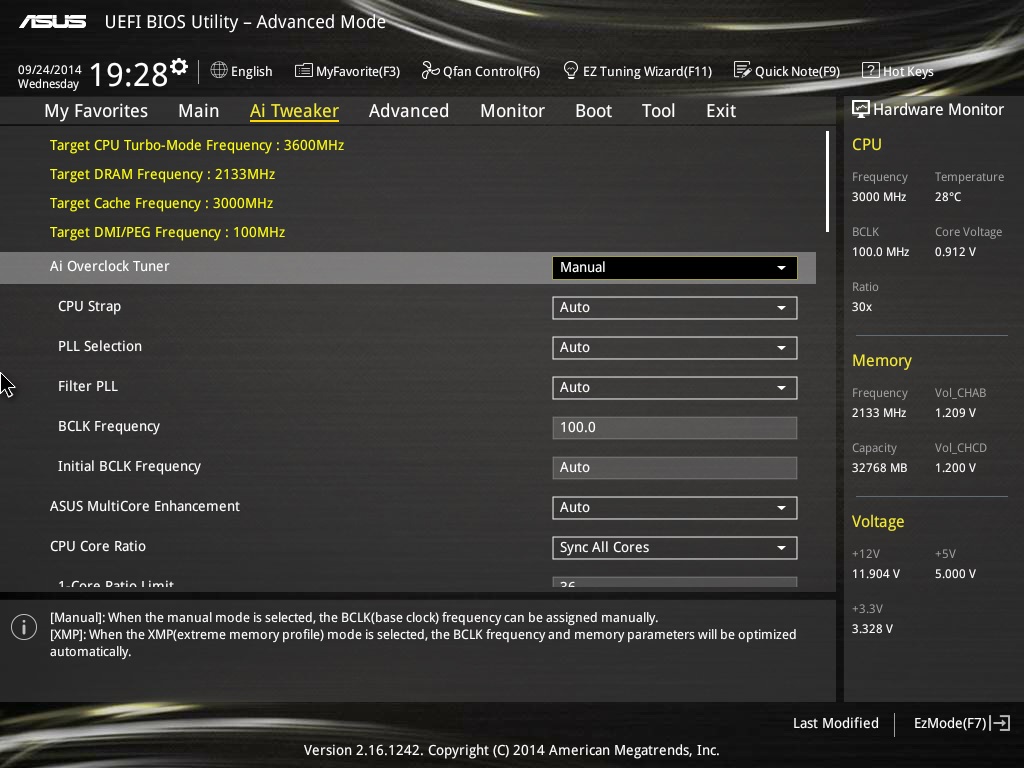Click the EZ Tuning Wizard lightbulb icon
Screen dimensions: 1024x768
(x=570, y=70)
